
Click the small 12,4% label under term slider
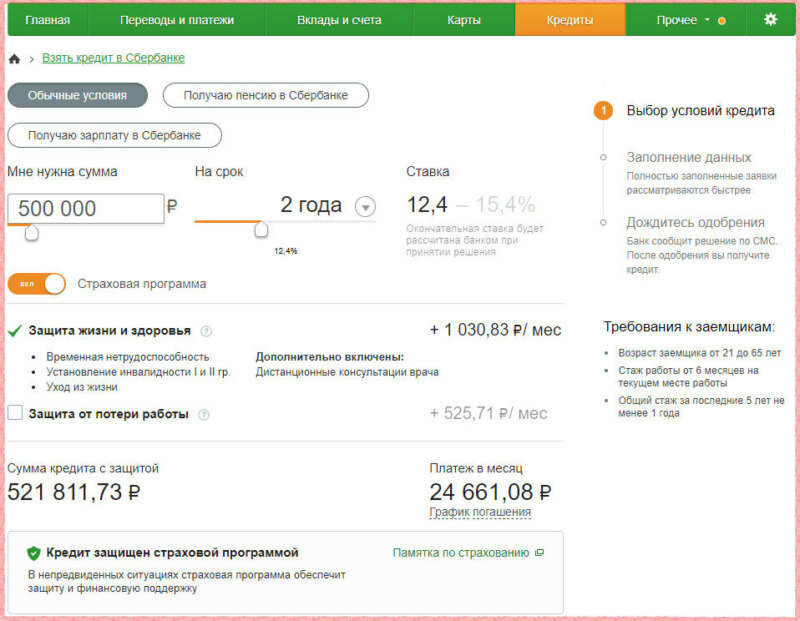(286, 251)
